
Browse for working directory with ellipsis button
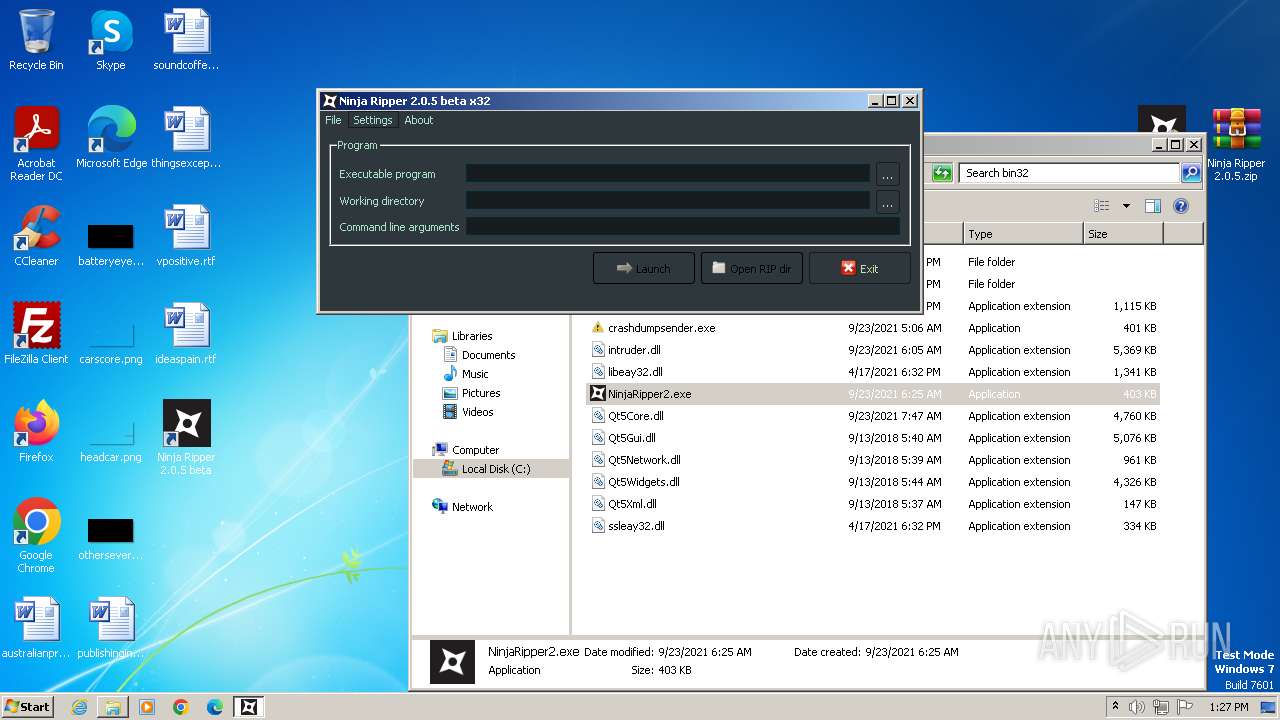click(x=887, y=202)
